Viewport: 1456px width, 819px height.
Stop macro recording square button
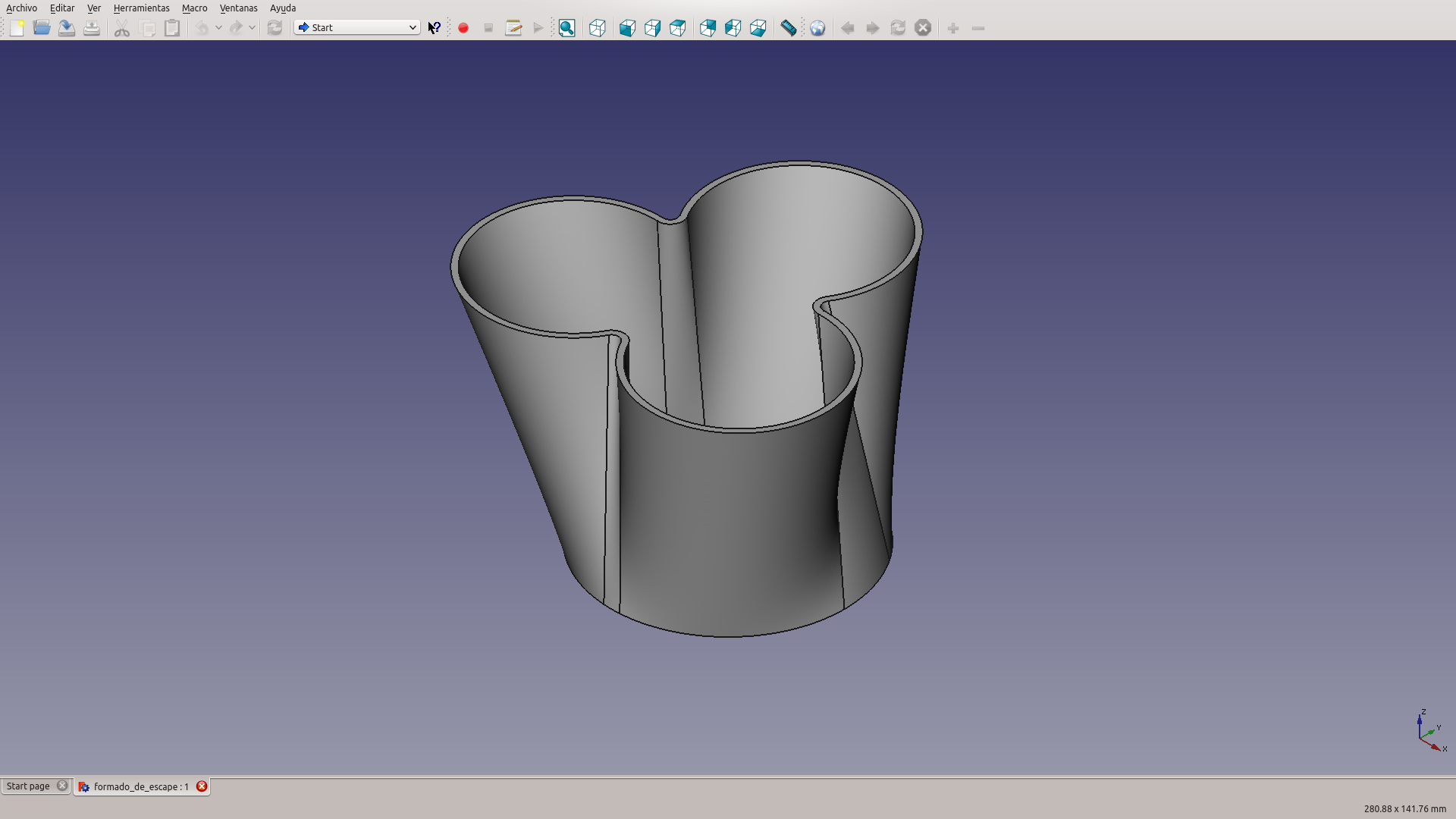click(488, 28)
